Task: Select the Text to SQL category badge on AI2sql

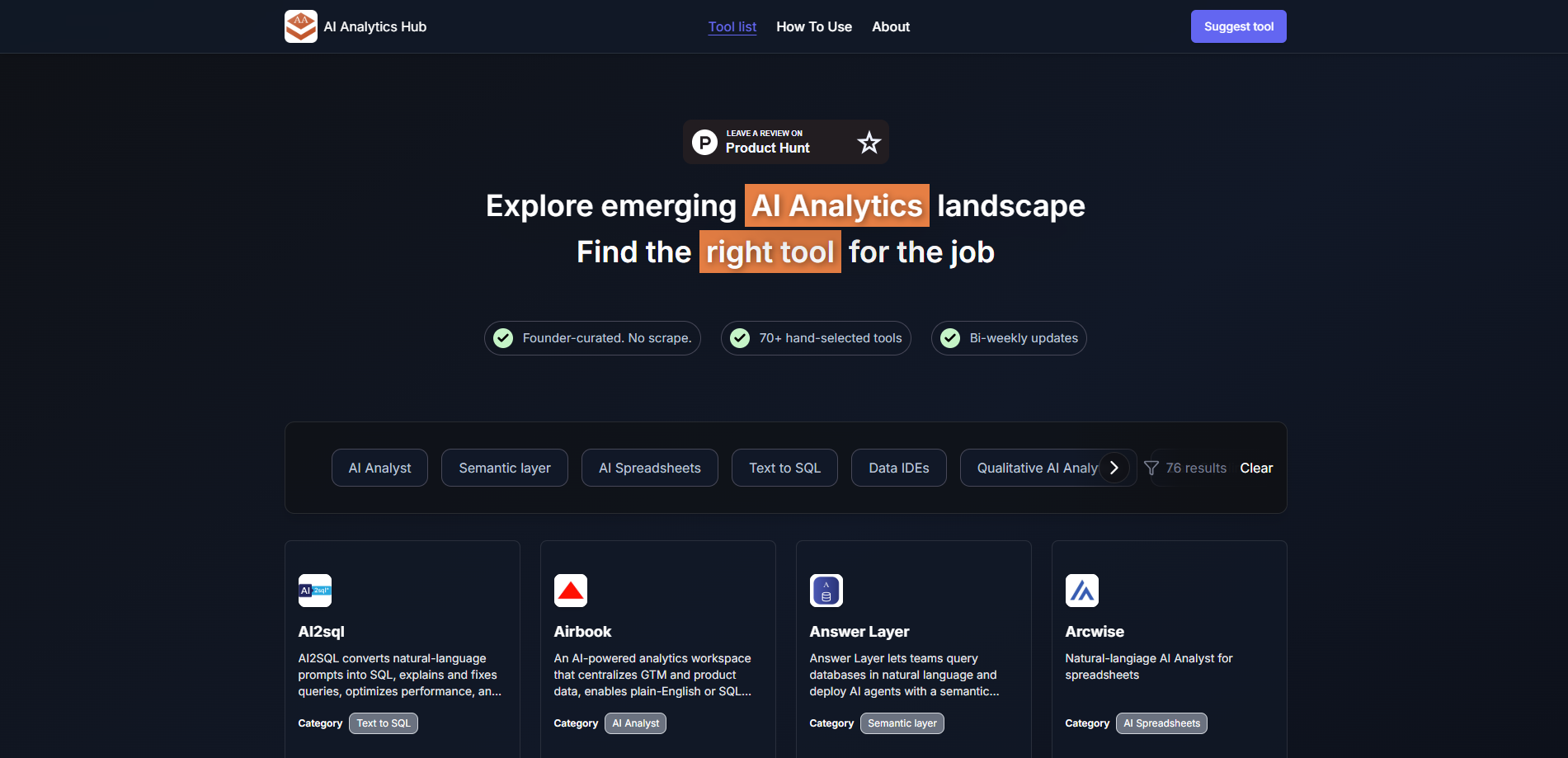Action: tap(383, 723)
